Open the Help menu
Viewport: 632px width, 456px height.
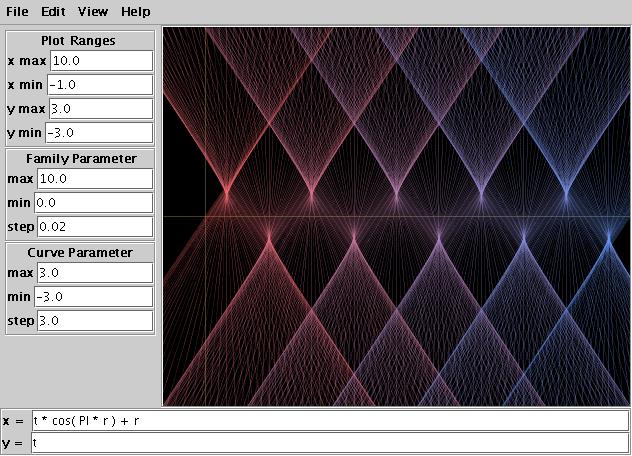pyautogui.click(x=135, y=12)
